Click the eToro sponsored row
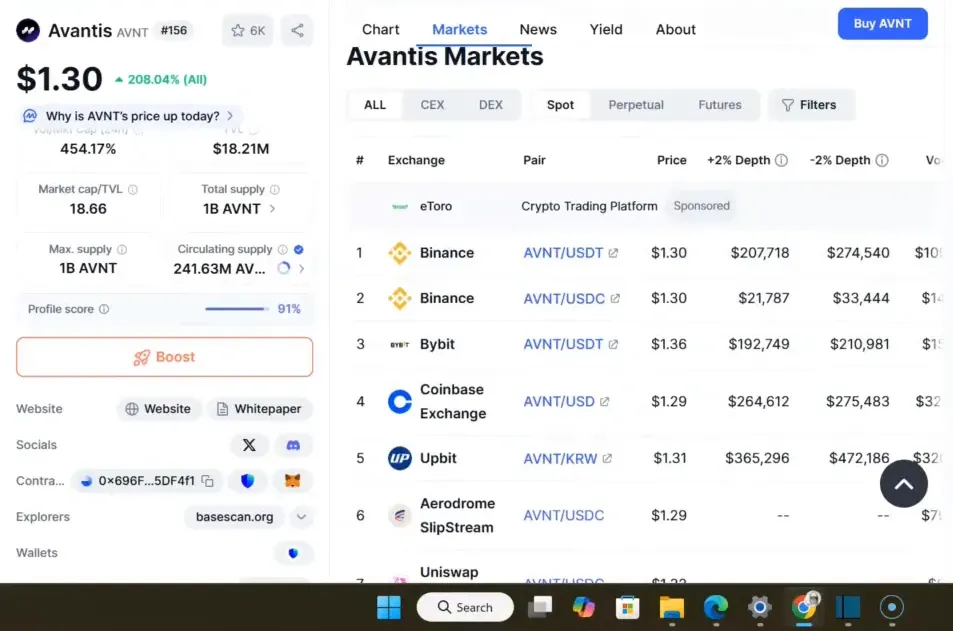Screen dimensions: 953x631 pos(644,206)
